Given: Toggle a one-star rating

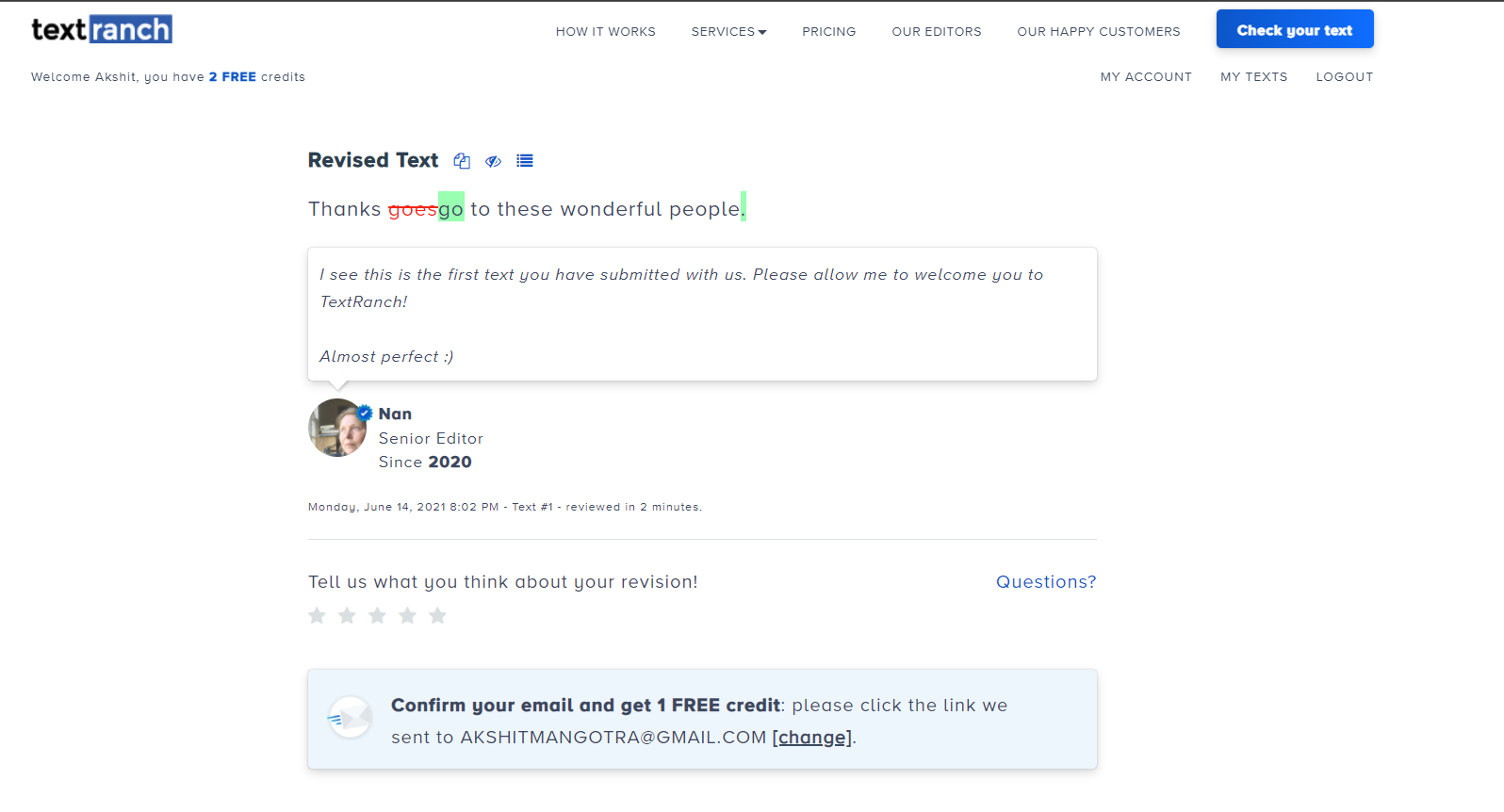Looking at the screenshot, I should point(317,615).
